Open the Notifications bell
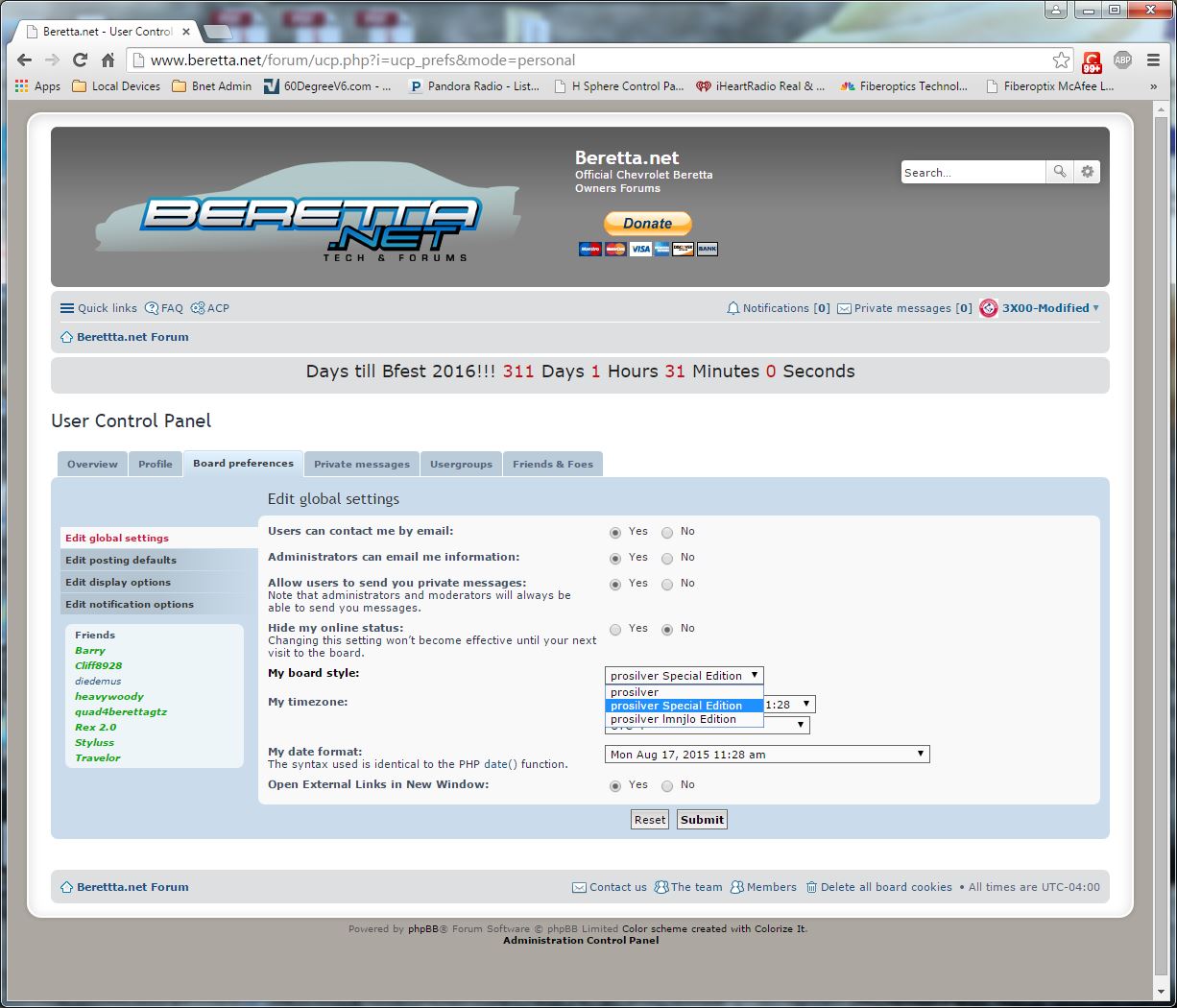Image resolution: width=1177 pixels, height=1008 pixels. [733, 308]
